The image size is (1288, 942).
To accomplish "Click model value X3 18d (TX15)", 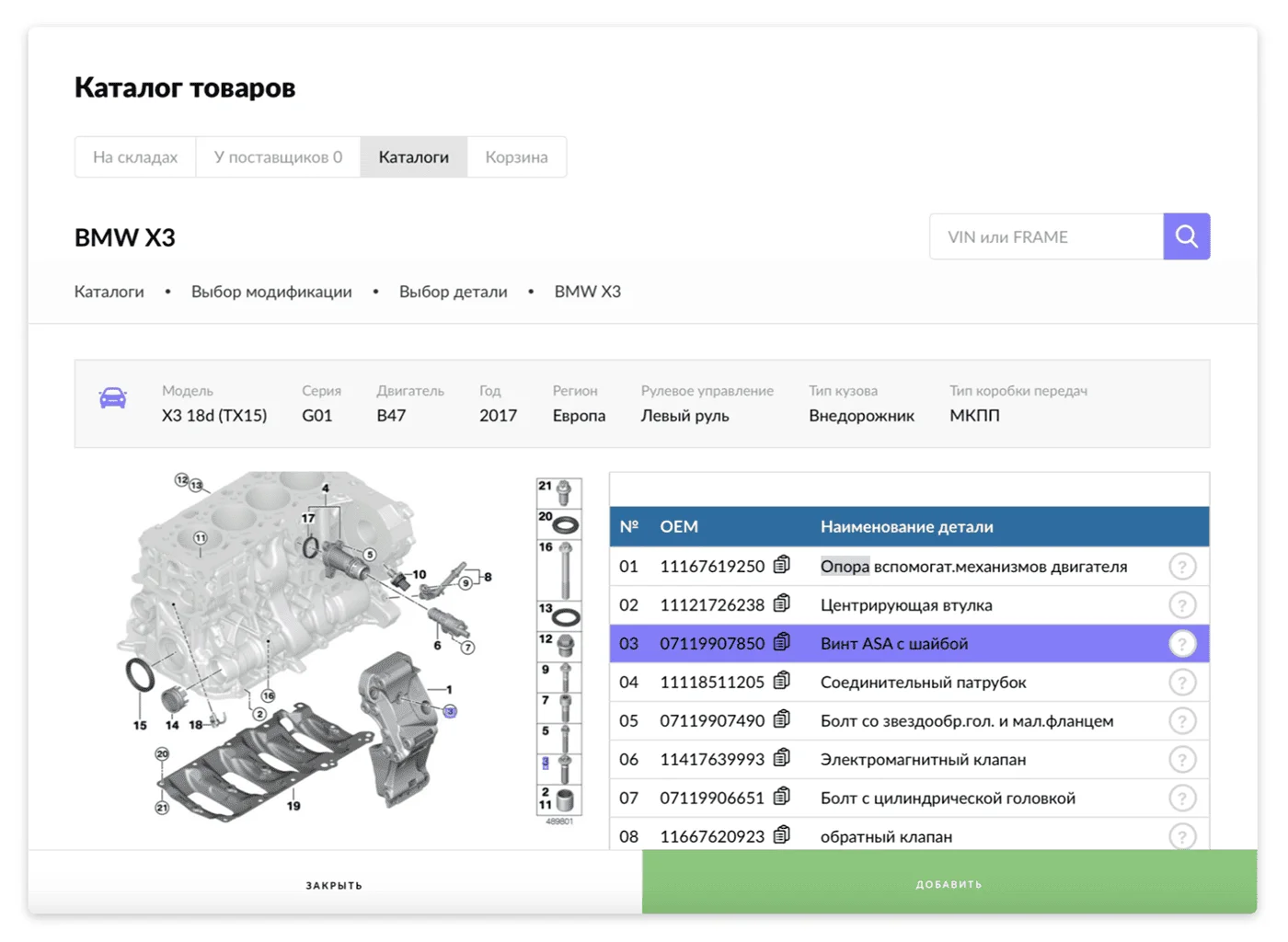I will coord(214,416).
